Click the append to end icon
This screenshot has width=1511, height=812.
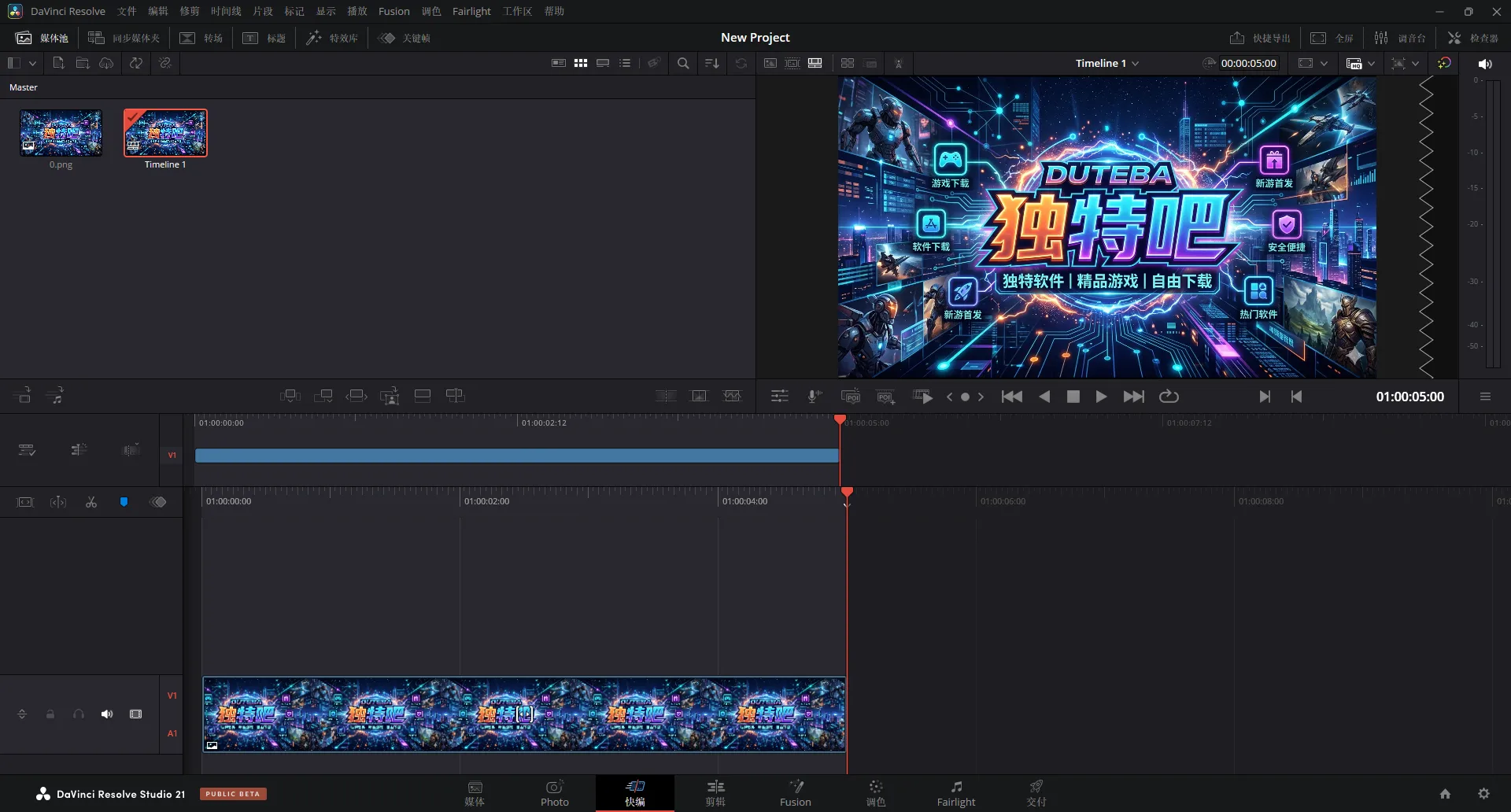[x=323, y=396]
